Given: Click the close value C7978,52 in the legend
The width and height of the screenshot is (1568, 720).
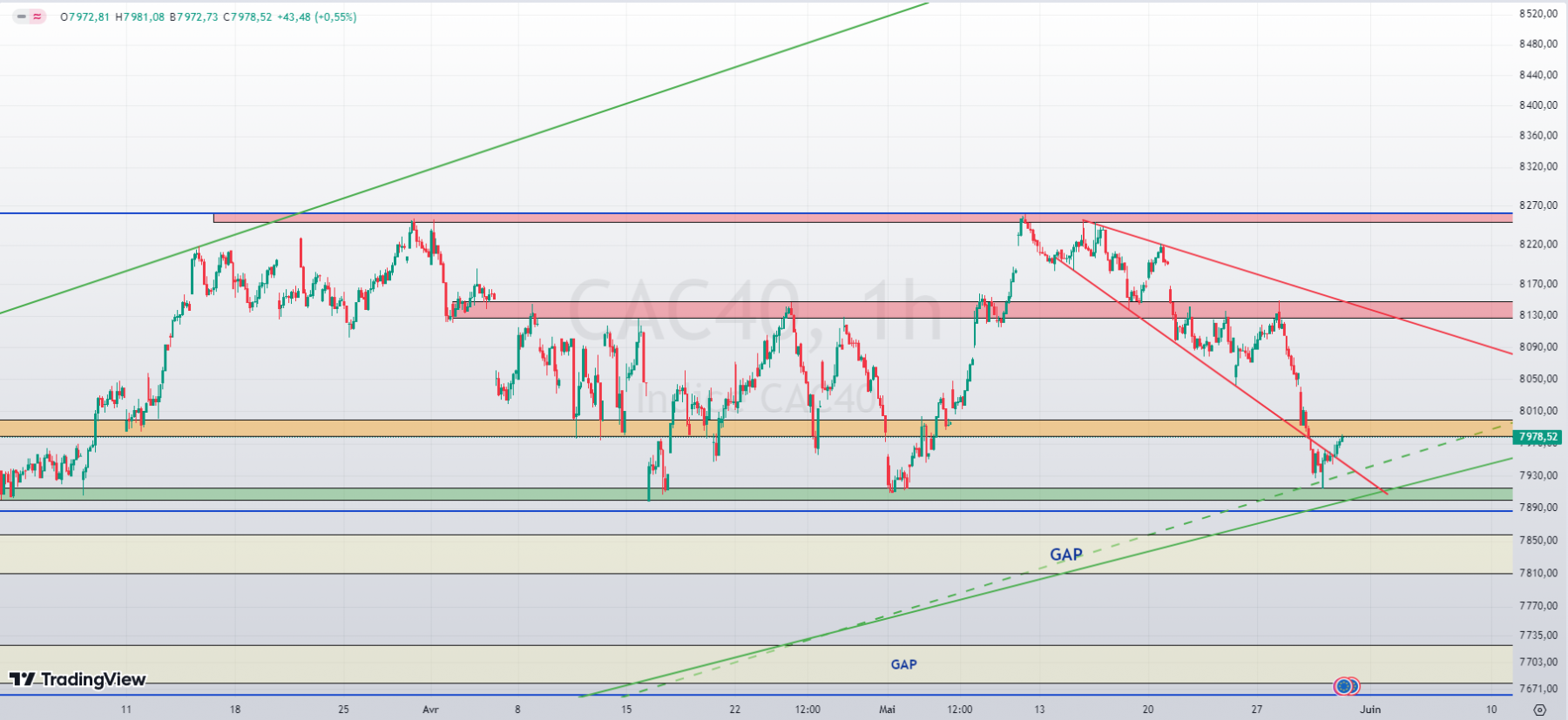Looking at the screenshot, I should tap(247, 17).
